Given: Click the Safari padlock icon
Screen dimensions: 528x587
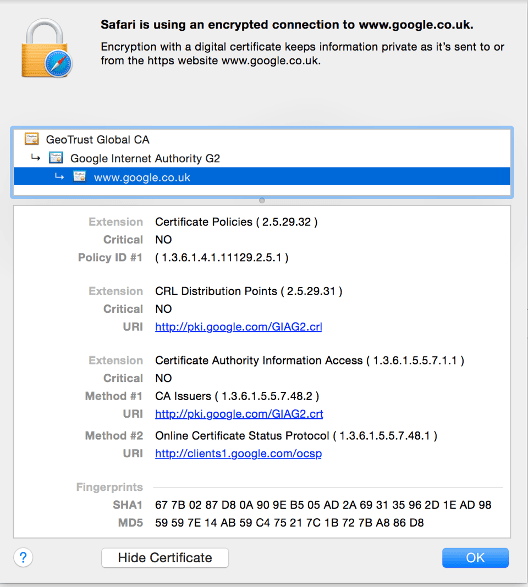Looking at the screenshot, I should click(x=46, y=49).
